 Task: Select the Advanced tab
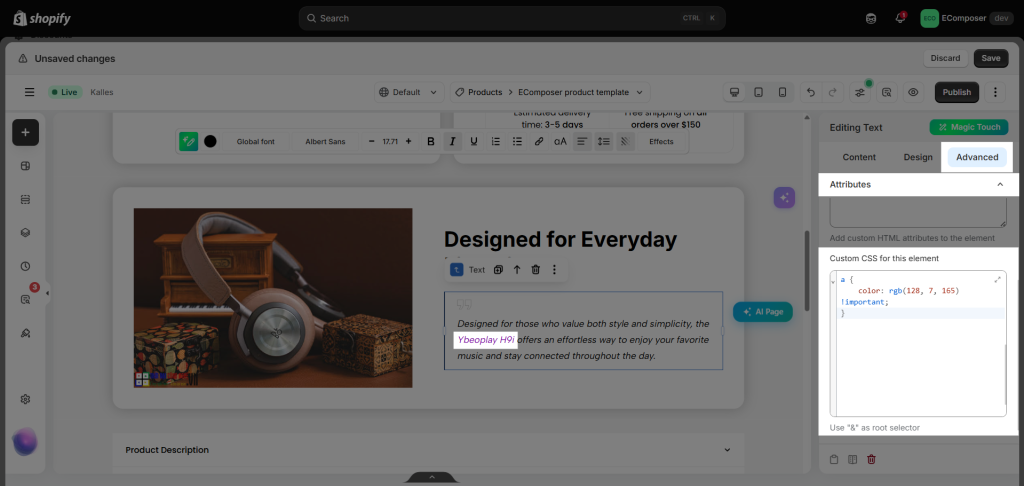click(977, 157)
